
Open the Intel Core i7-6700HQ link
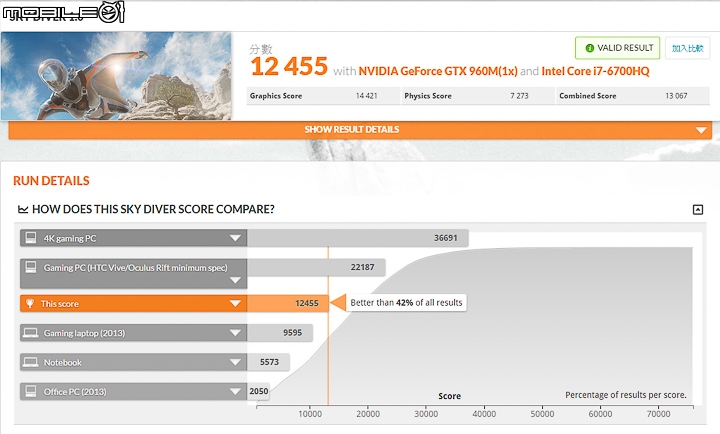click(595, 71)
